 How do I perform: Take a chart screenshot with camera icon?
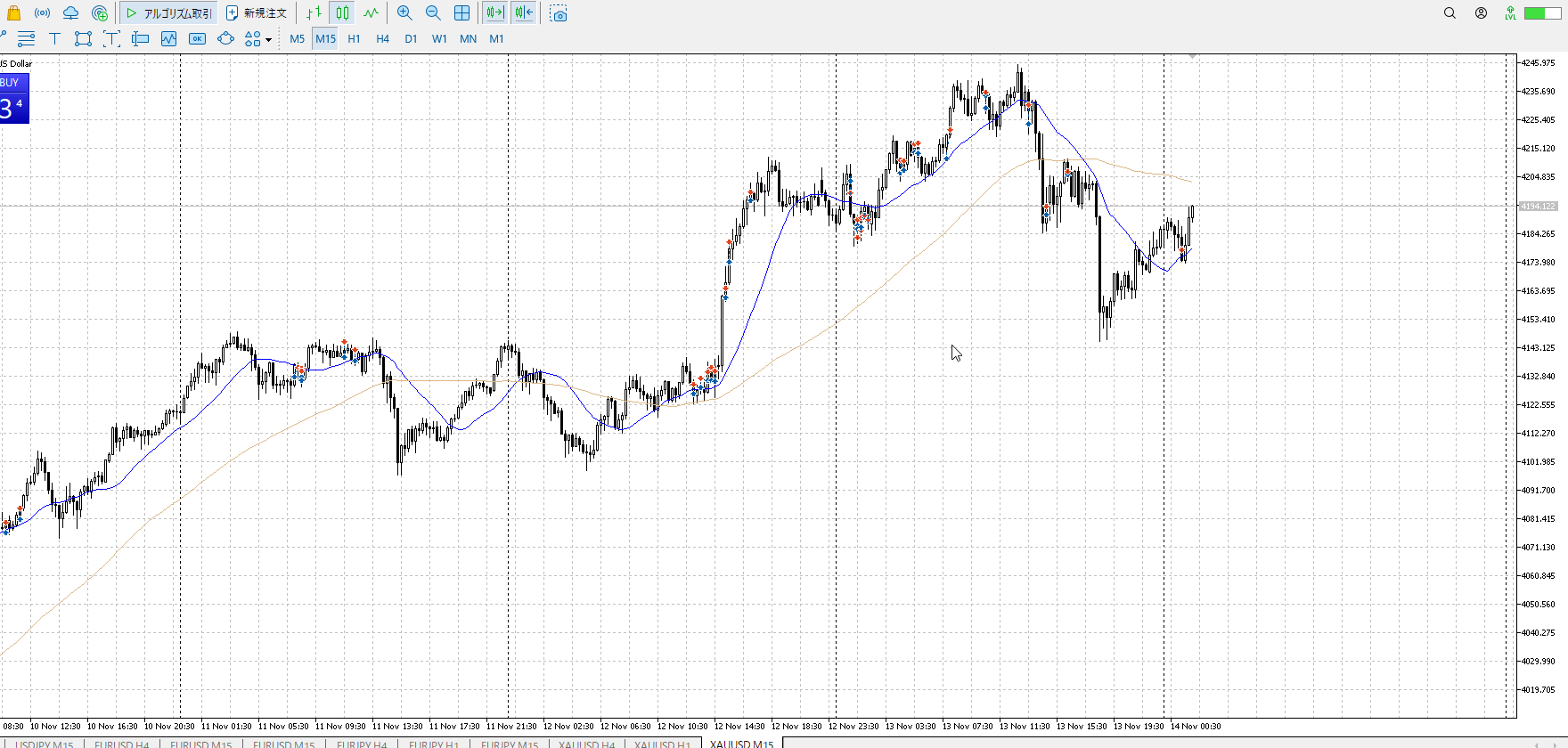559,14
